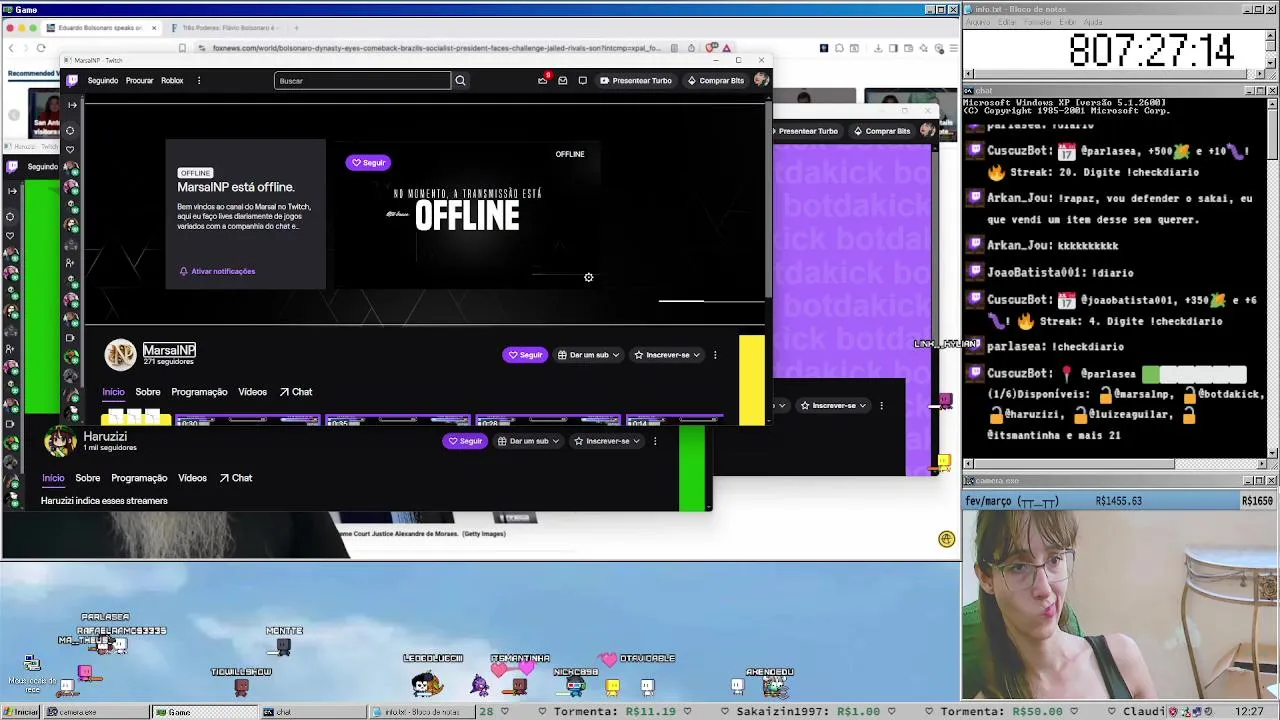Switch to info.txt Bloco de notas taskbar item
Viewport: 1280px width, 720px height.
tap(421, 712)
